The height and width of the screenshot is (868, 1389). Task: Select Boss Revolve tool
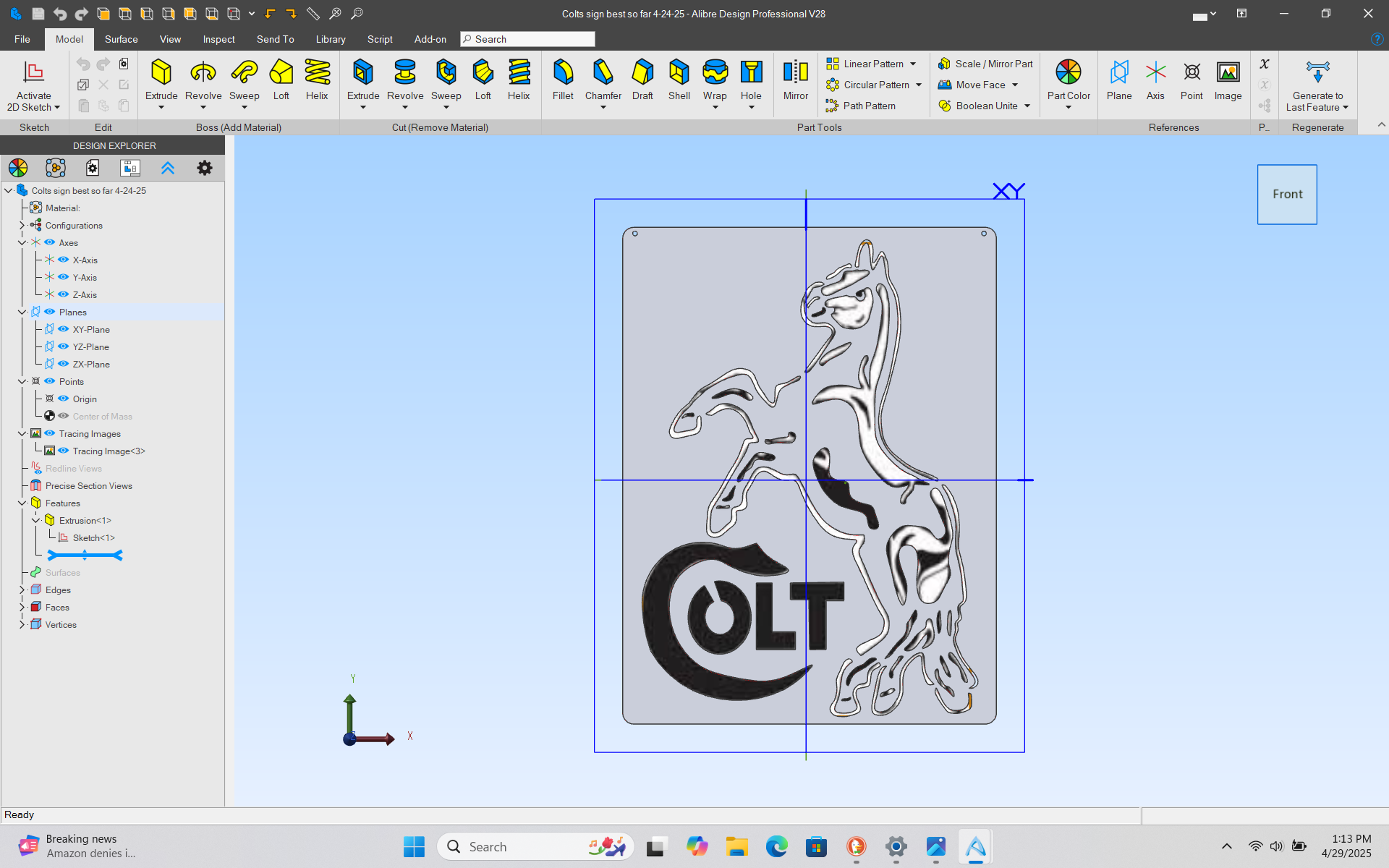(203, 80)
